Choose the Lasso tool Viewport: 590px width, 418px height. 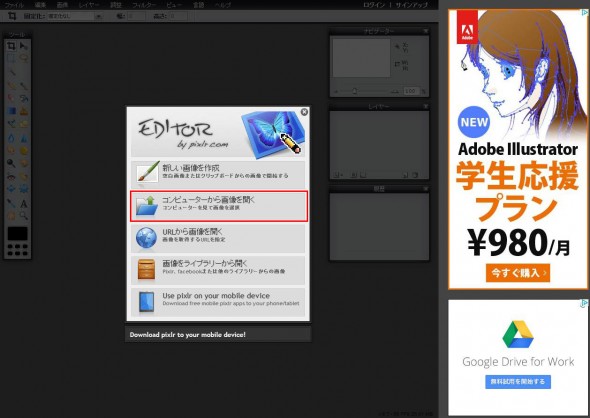click(23, 58)
